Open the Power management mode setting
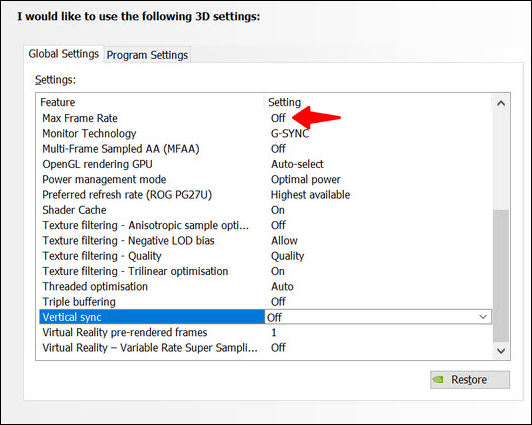This screenshot has height=425, width=532. [x=305, y=179]
